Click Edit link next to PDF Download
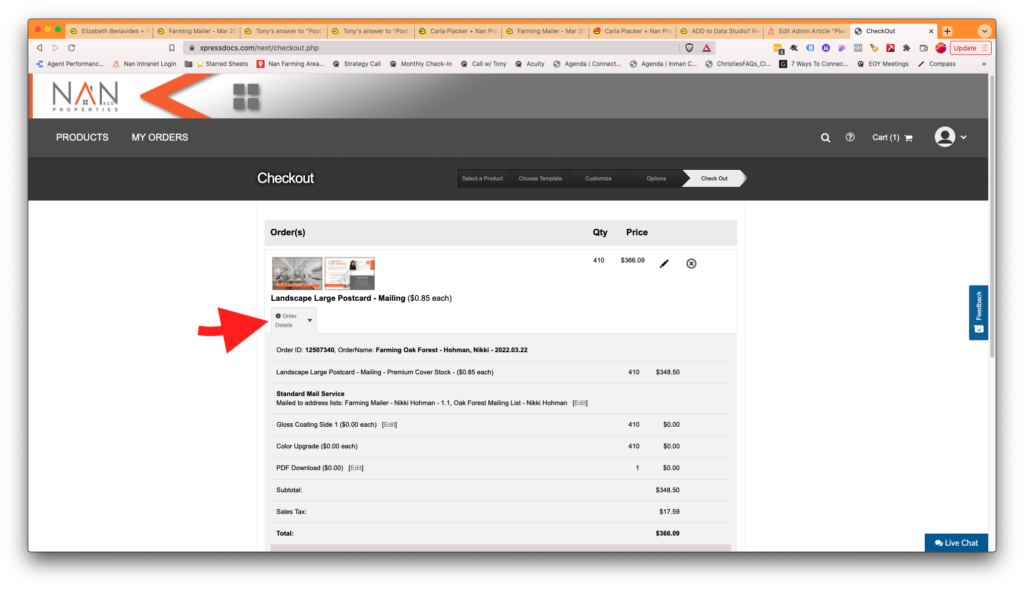Screen dimensions: 1024x589 [x=356, y=468]
